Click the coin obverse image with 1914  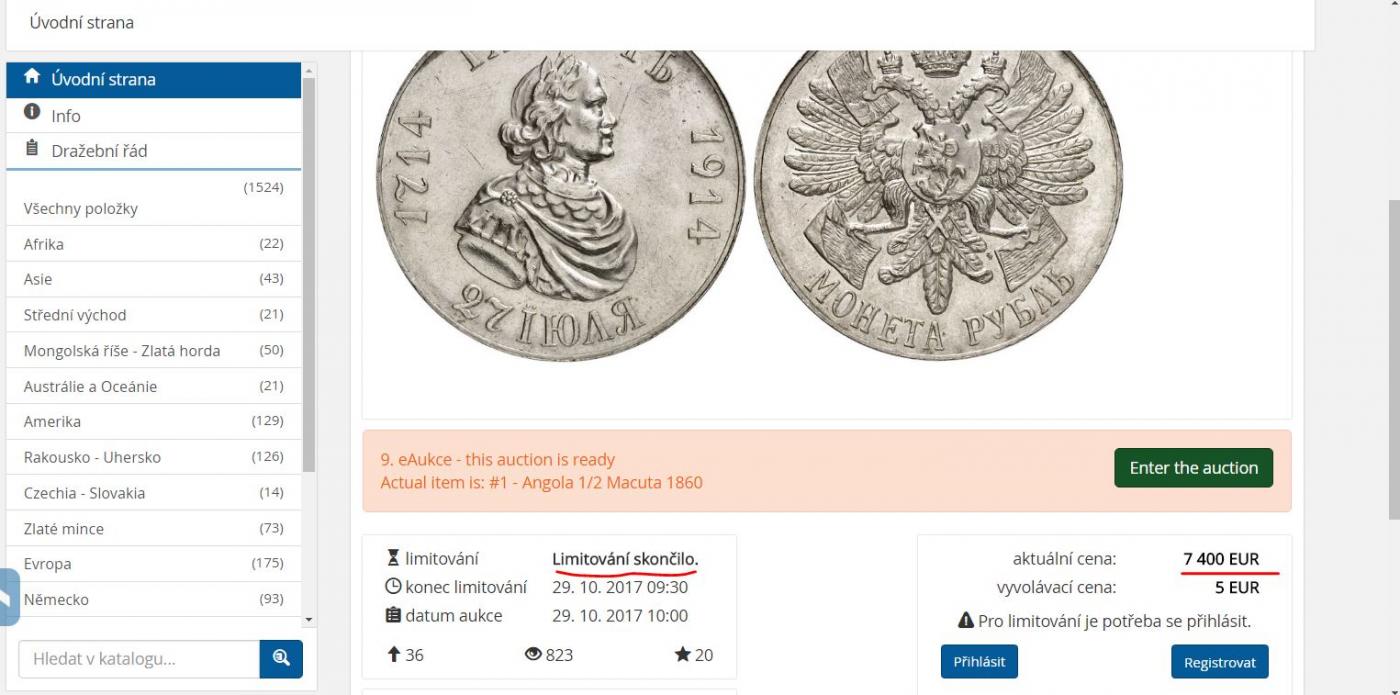(x=560, y=200)
